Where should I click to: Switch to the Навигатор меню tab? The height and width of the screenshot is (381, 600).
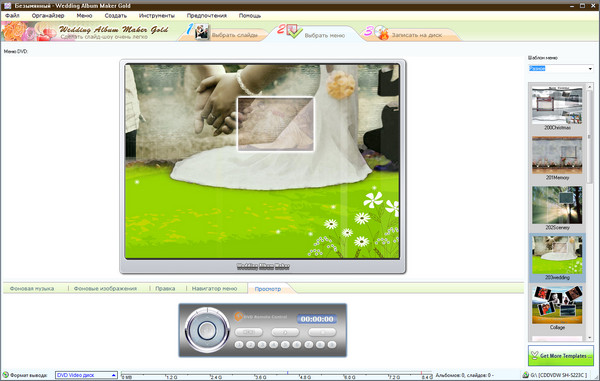[x=214, y=288]
